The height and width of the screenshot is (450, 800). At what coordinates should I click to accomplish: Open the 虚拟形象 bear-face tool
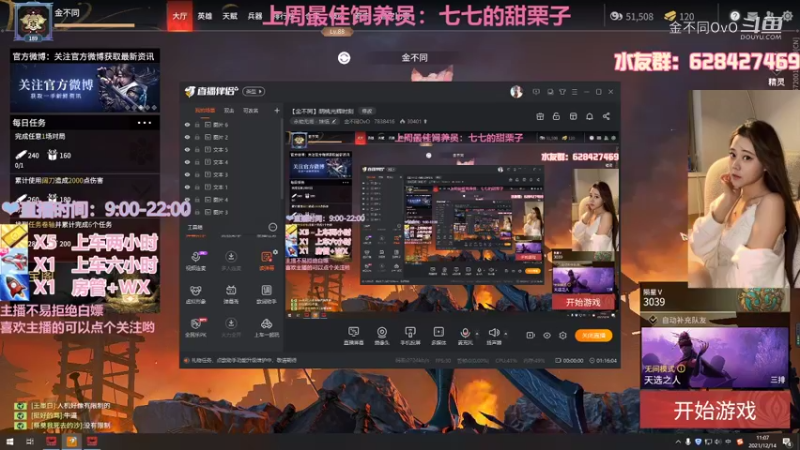click(195, 291)
